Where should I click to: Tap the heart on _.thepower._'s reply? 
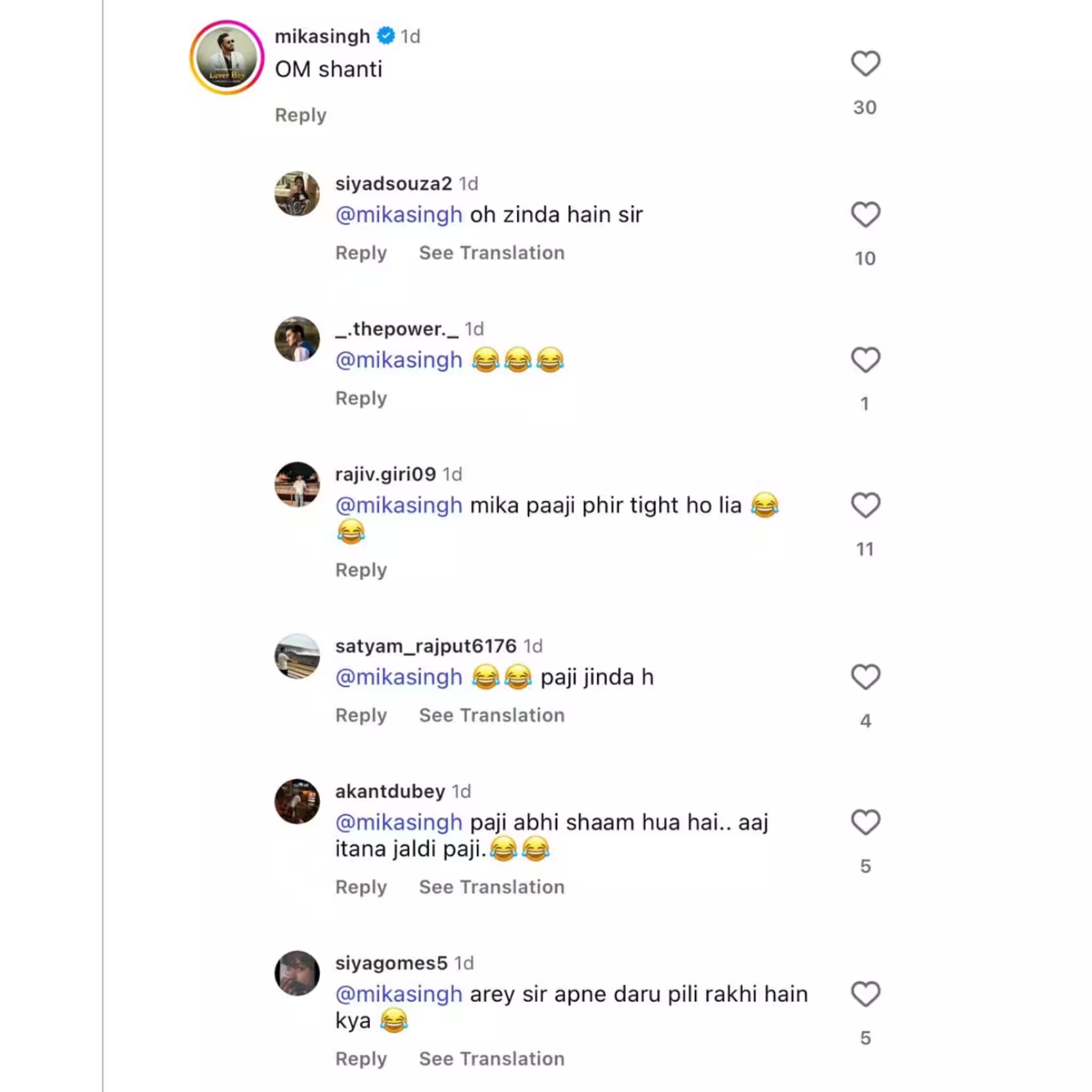[x=865, y=360]
